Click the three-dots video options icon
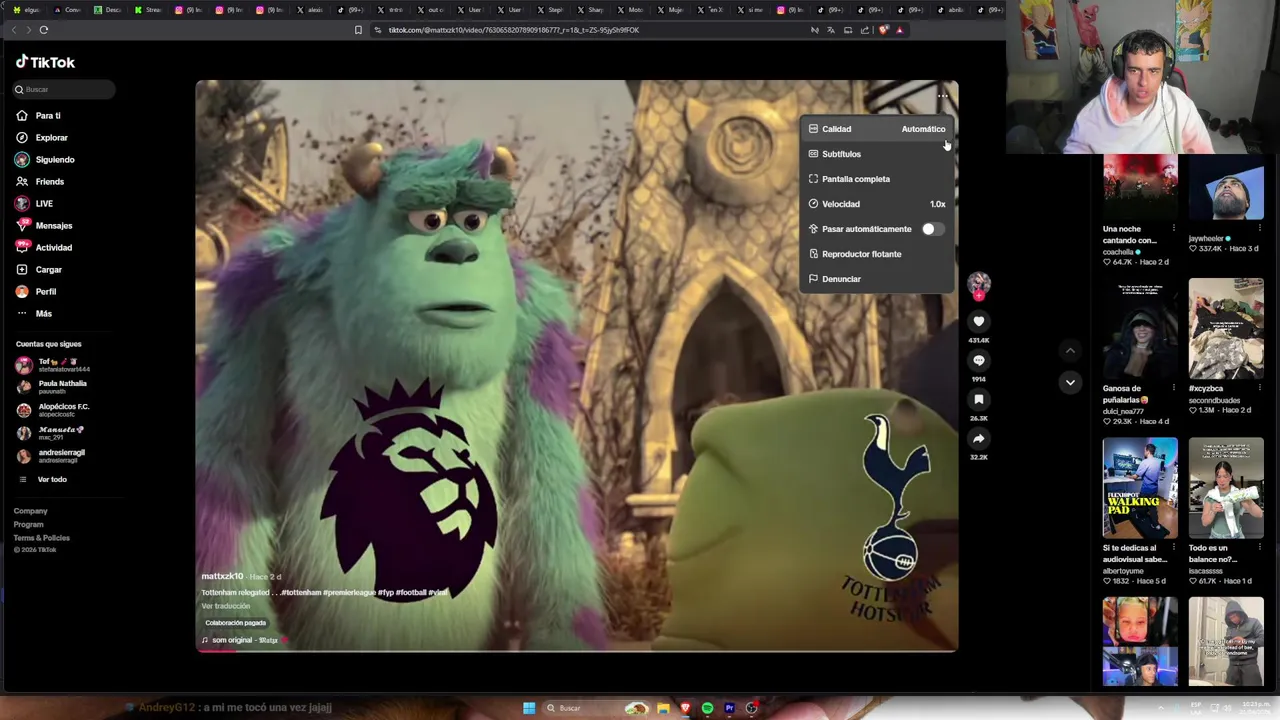 [942, 96]
